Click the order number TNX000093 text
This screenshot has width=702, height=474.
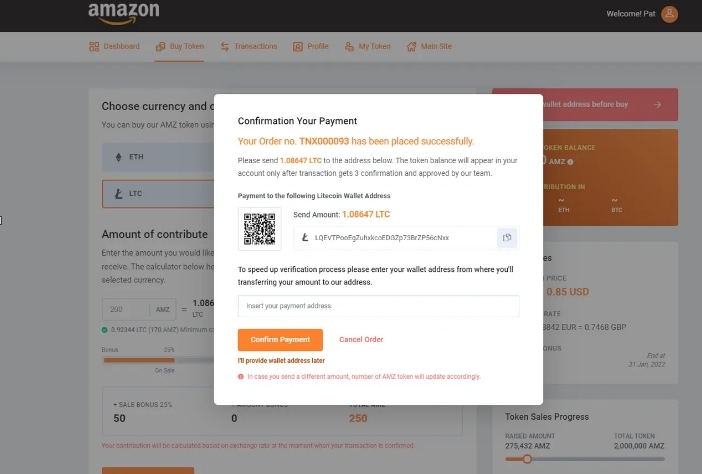pyautogui.click(x=324, y=141)
